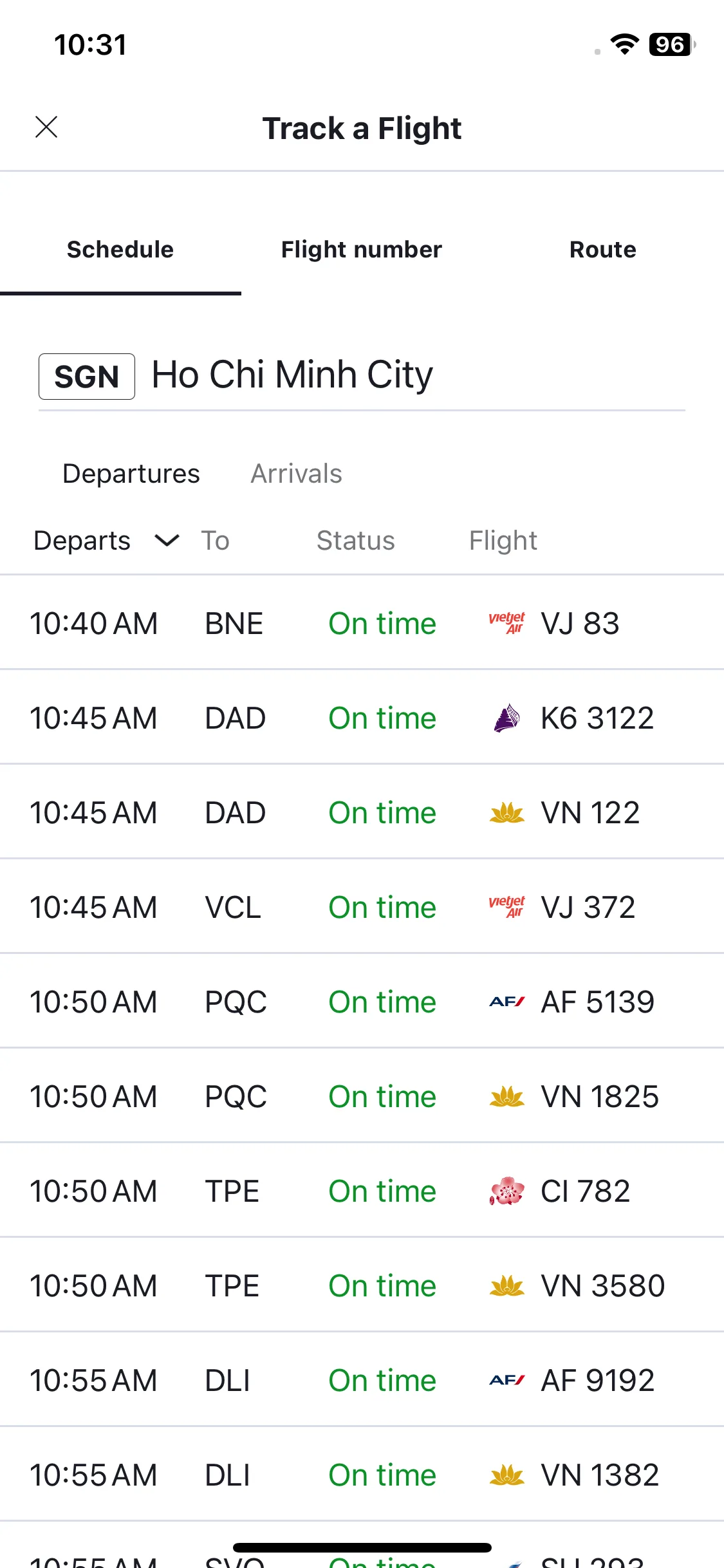The image size is (724, 1568).
Task: Tap the Air France logo for AF 5139
Action: [x=506, y=1002]
